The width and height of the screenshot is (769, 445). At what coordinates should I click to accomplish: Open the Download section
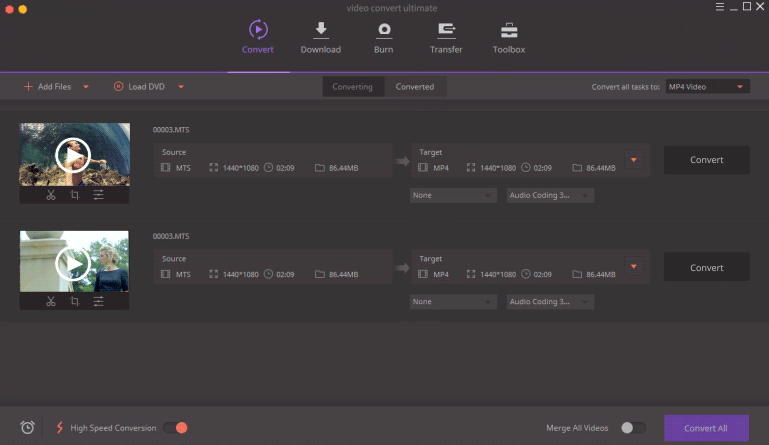[320, 38]
